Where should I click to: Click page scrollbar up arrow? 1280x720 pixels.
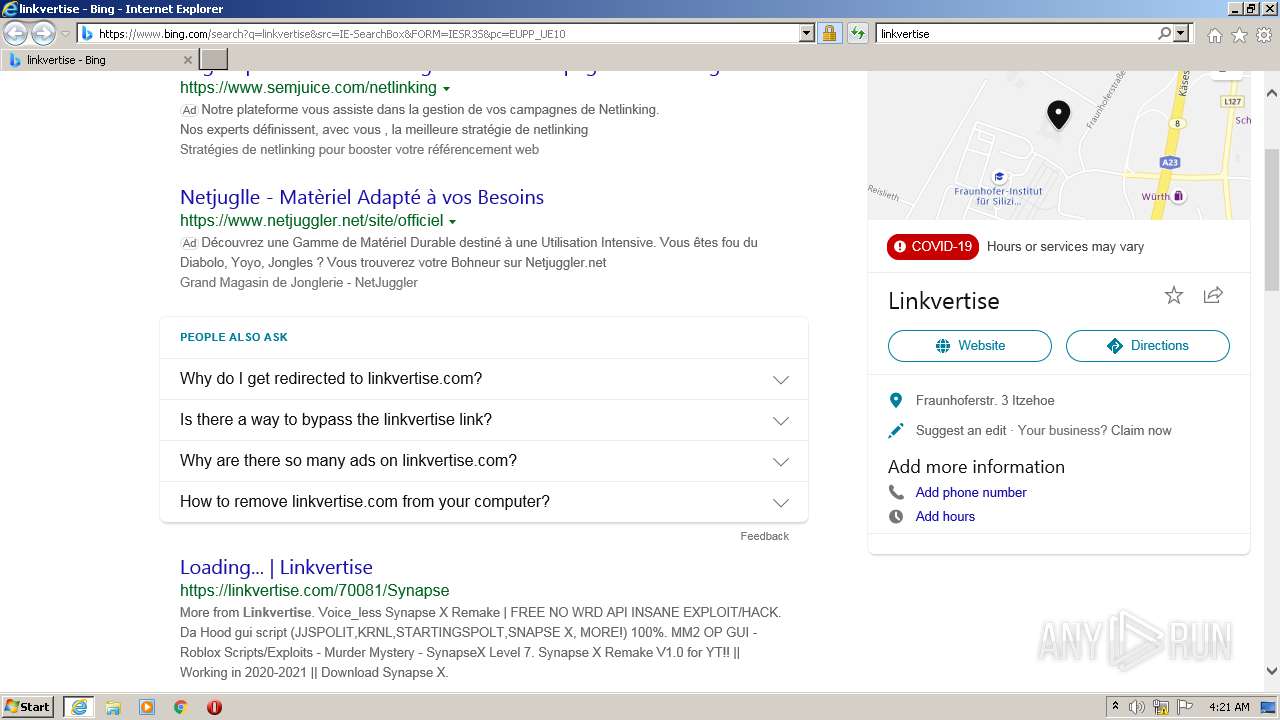click(1272, 93)
